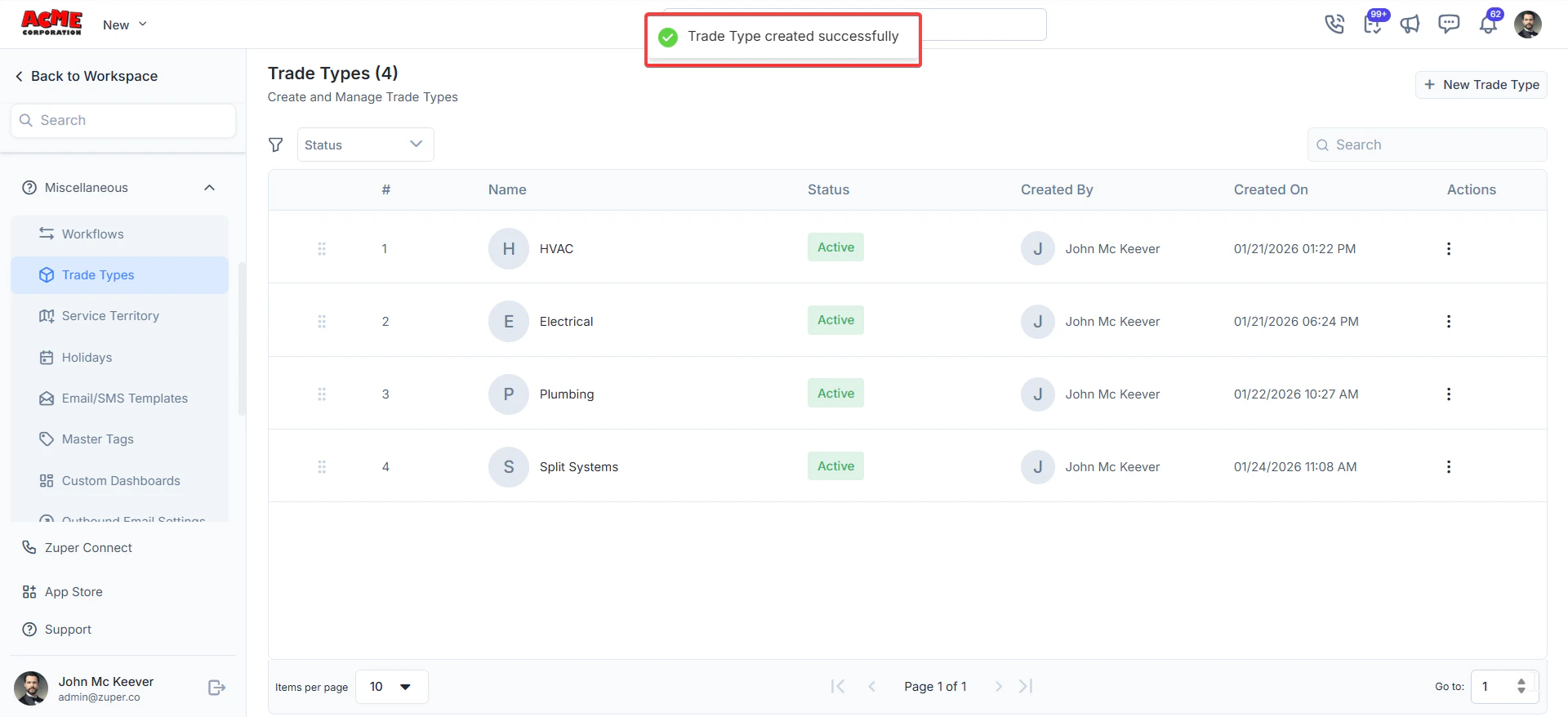Grab drag handle of Split Systems row
This screenshot has height=717, width=1568.
pyautogui.click(x=322, y=467)
